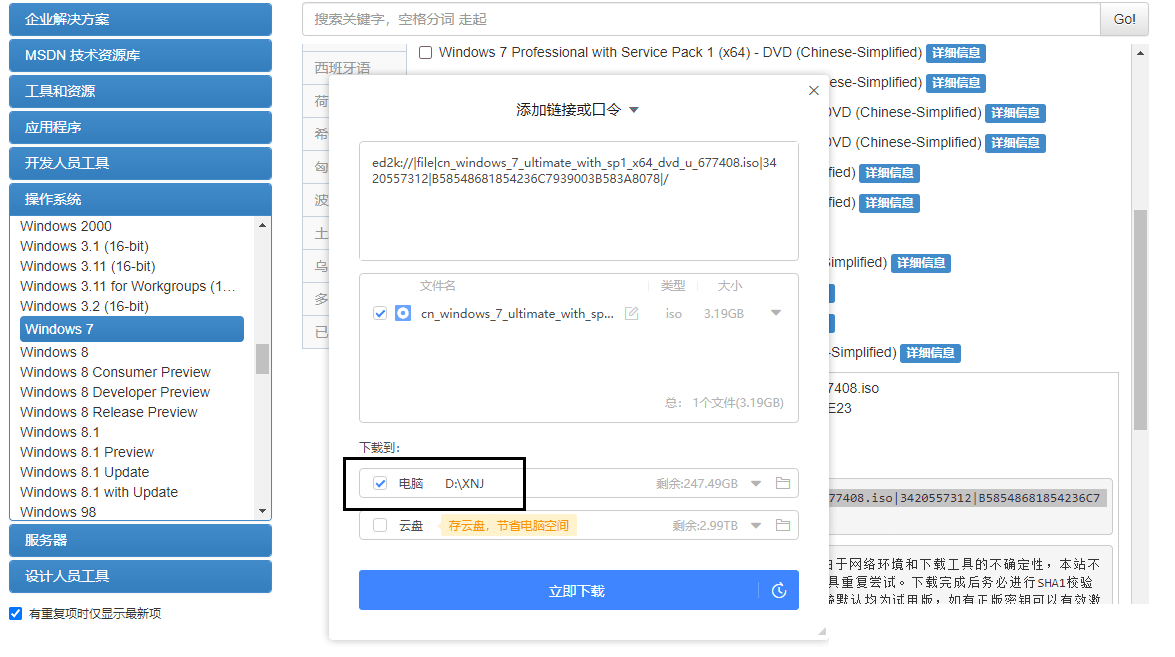Close the add link dialog
Viewport: 1175px width, 657px height.
pos(814,91)
